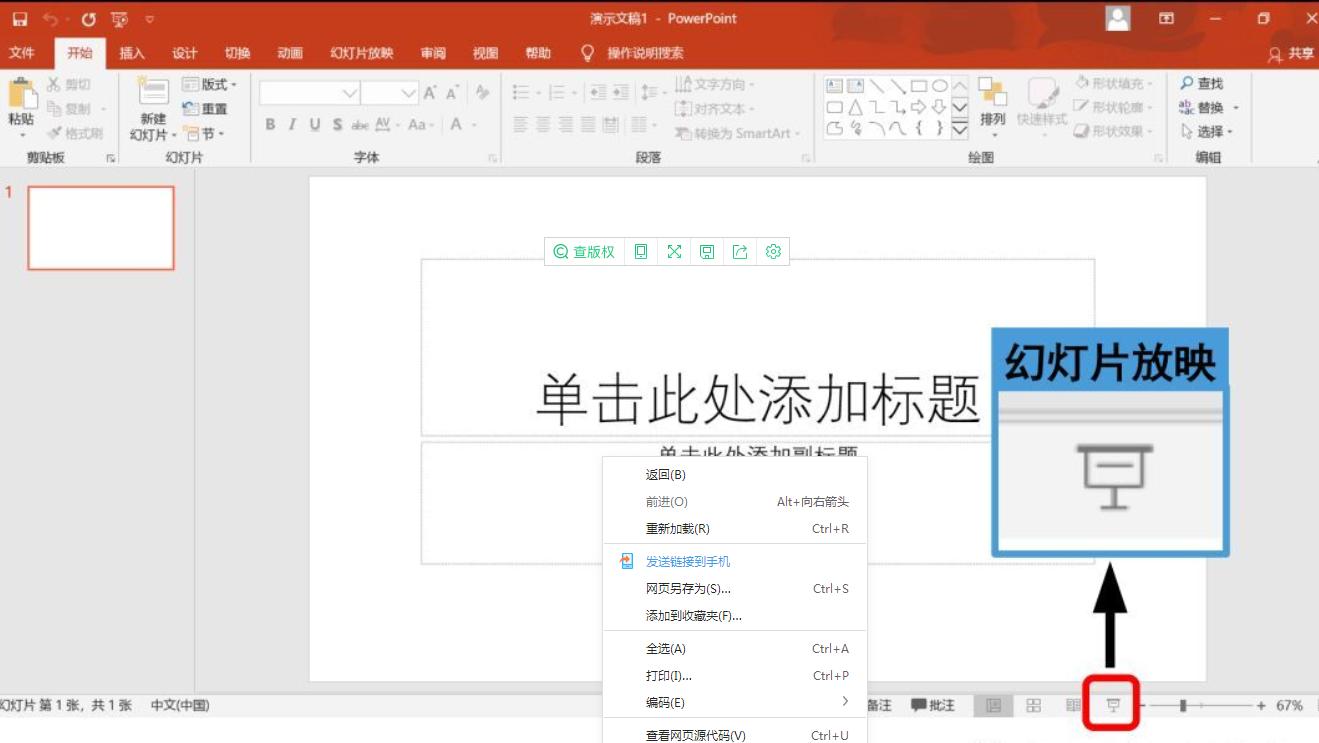Viewport: 1319px width, 743px height.
Task: Select the normal view icon in status bar
Action: click(991, 705)
